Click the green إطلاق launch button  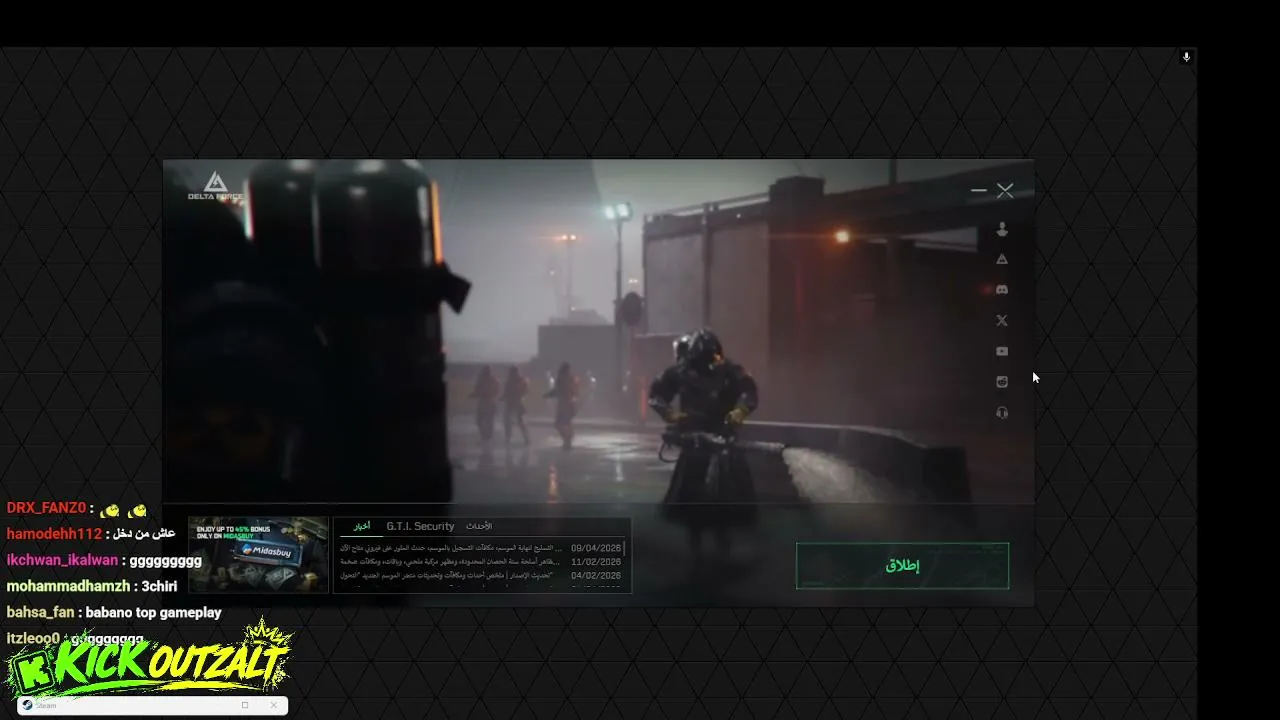(x=902, y=565)
